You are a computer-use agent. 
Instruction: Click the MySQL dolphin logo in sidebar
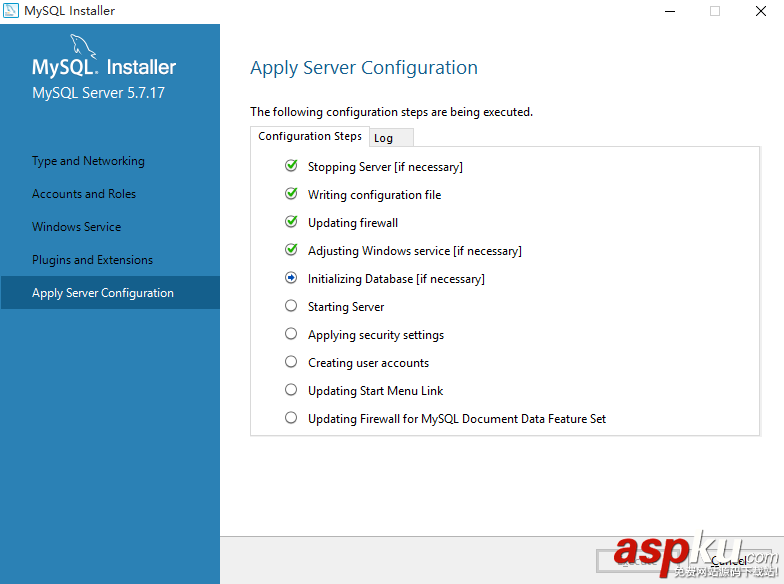(x=83, y=45)
